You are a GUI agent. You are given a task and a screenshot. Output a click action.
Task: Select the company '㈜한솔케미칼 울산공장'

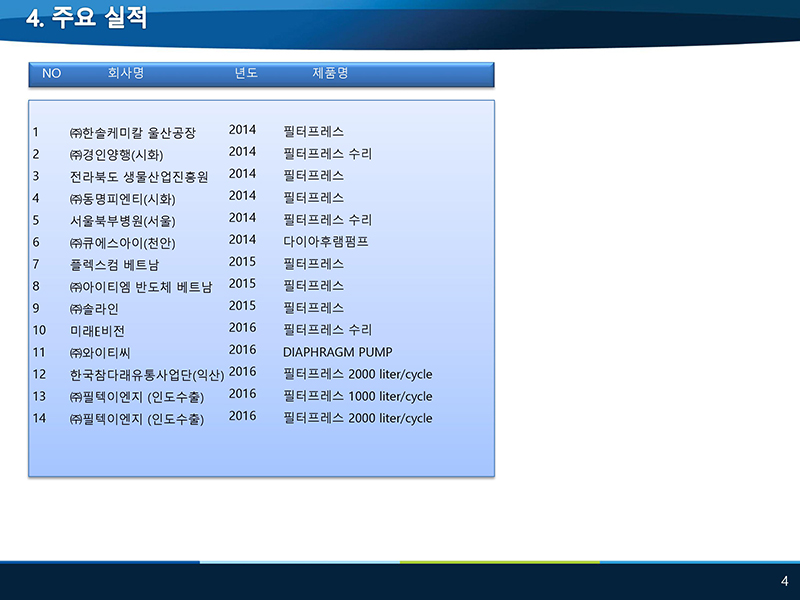133,133
